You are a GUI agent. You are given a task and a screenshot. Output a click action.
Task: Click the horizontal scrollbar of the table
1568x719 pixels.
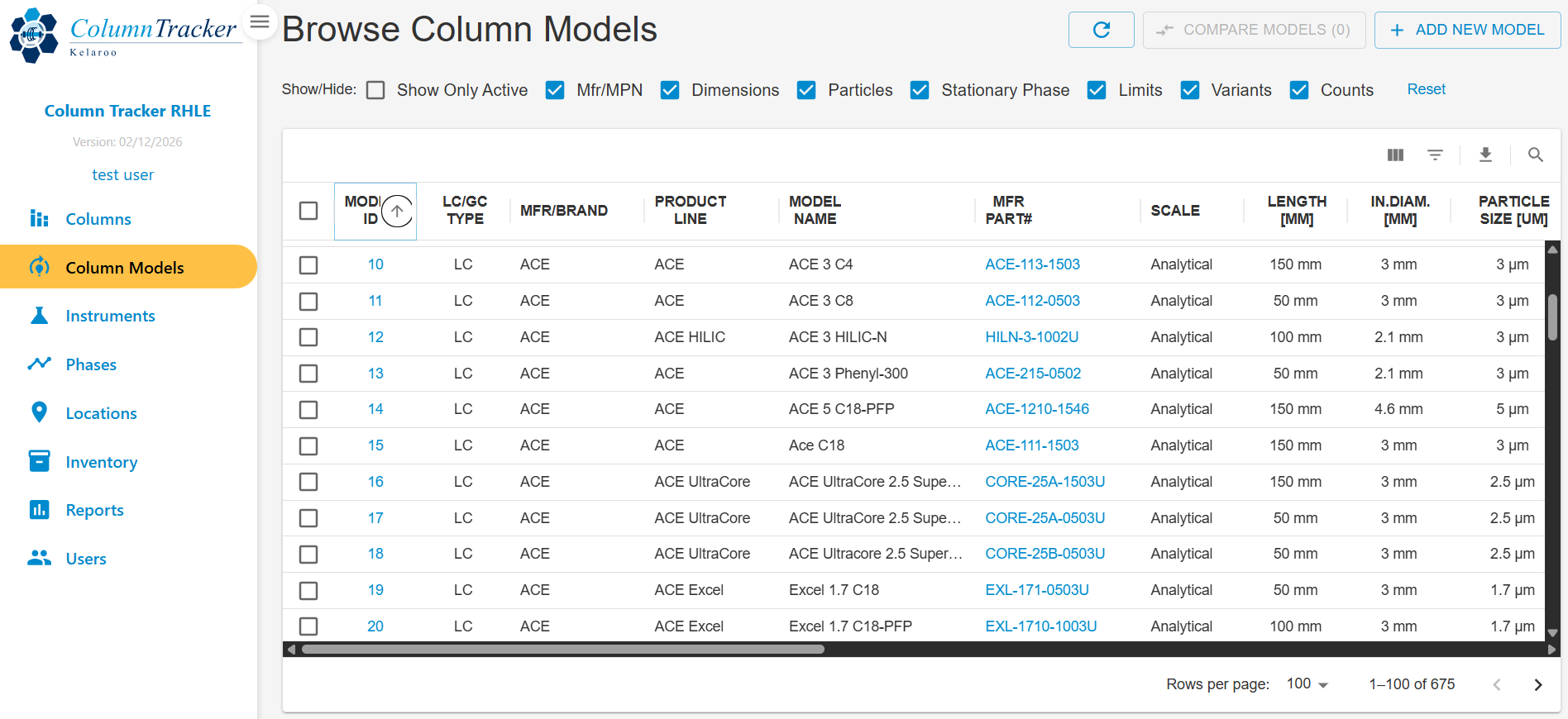point(562,650)
